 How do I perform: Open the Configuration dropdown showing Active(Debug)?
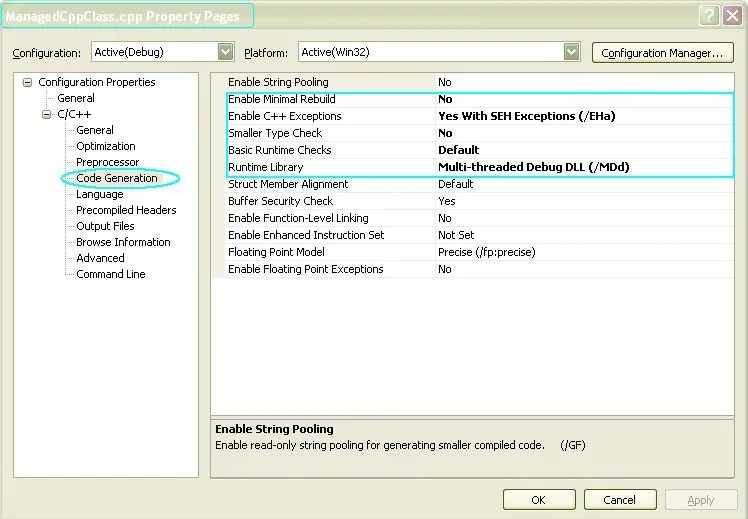coord(225,52)
